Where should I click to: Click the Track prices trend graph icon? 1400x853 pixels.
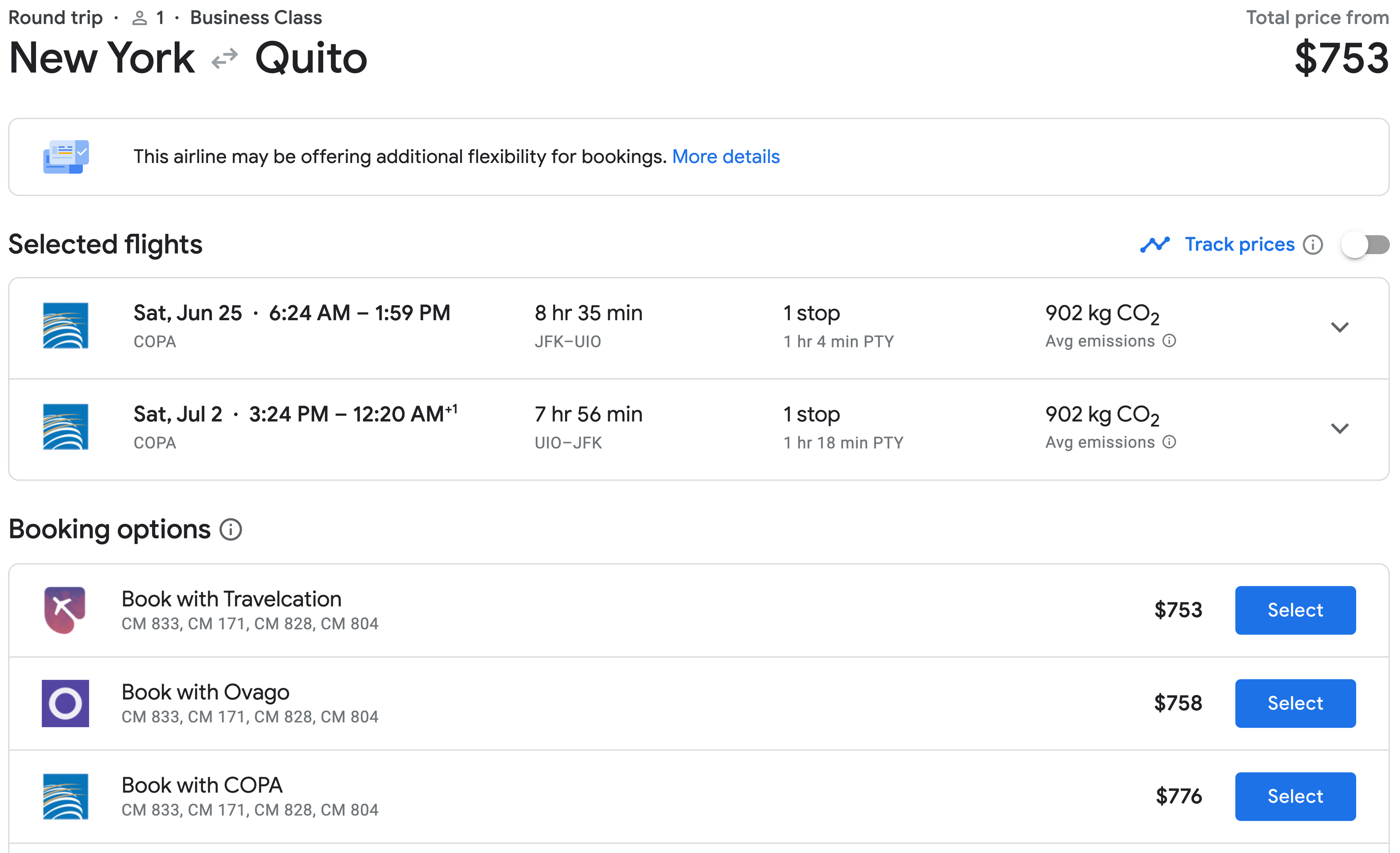1155,245
